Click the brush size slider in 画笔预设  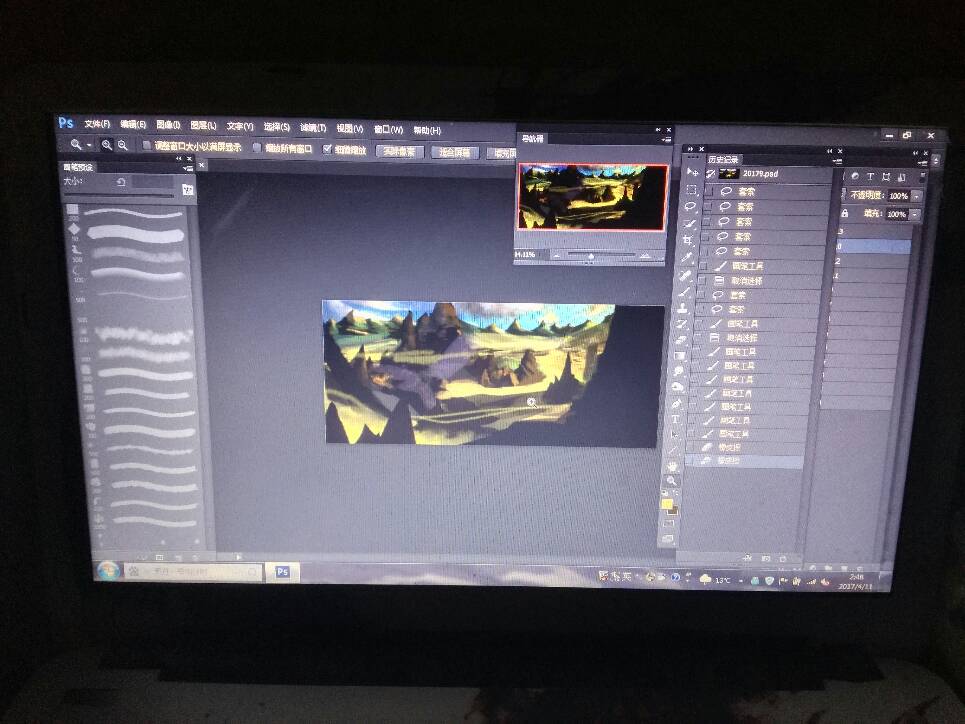[119, 196]
